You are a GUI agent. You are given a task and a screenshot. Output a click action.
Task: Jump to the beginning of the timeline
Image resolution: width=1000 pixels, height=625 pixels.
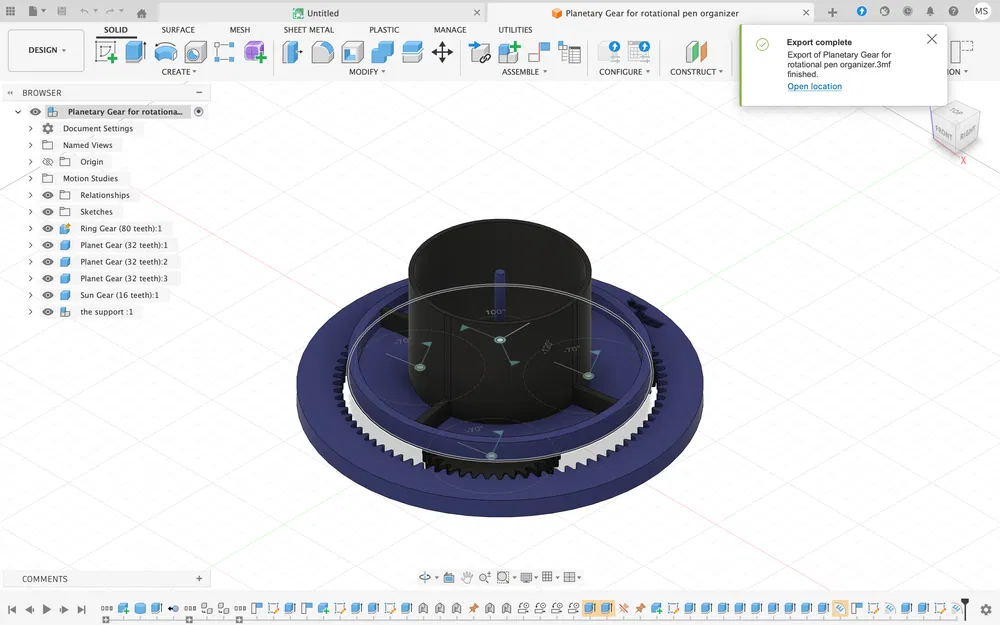pos(11,609)
